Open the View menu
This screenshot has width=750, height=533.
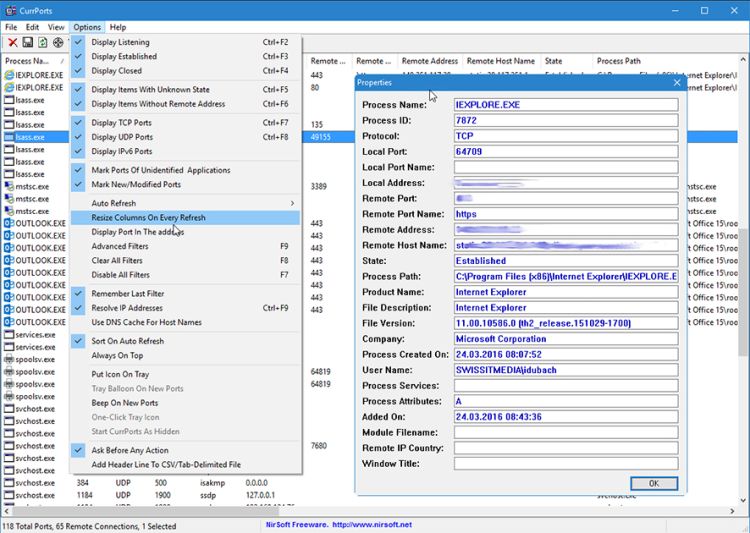[x=56, y=27]
